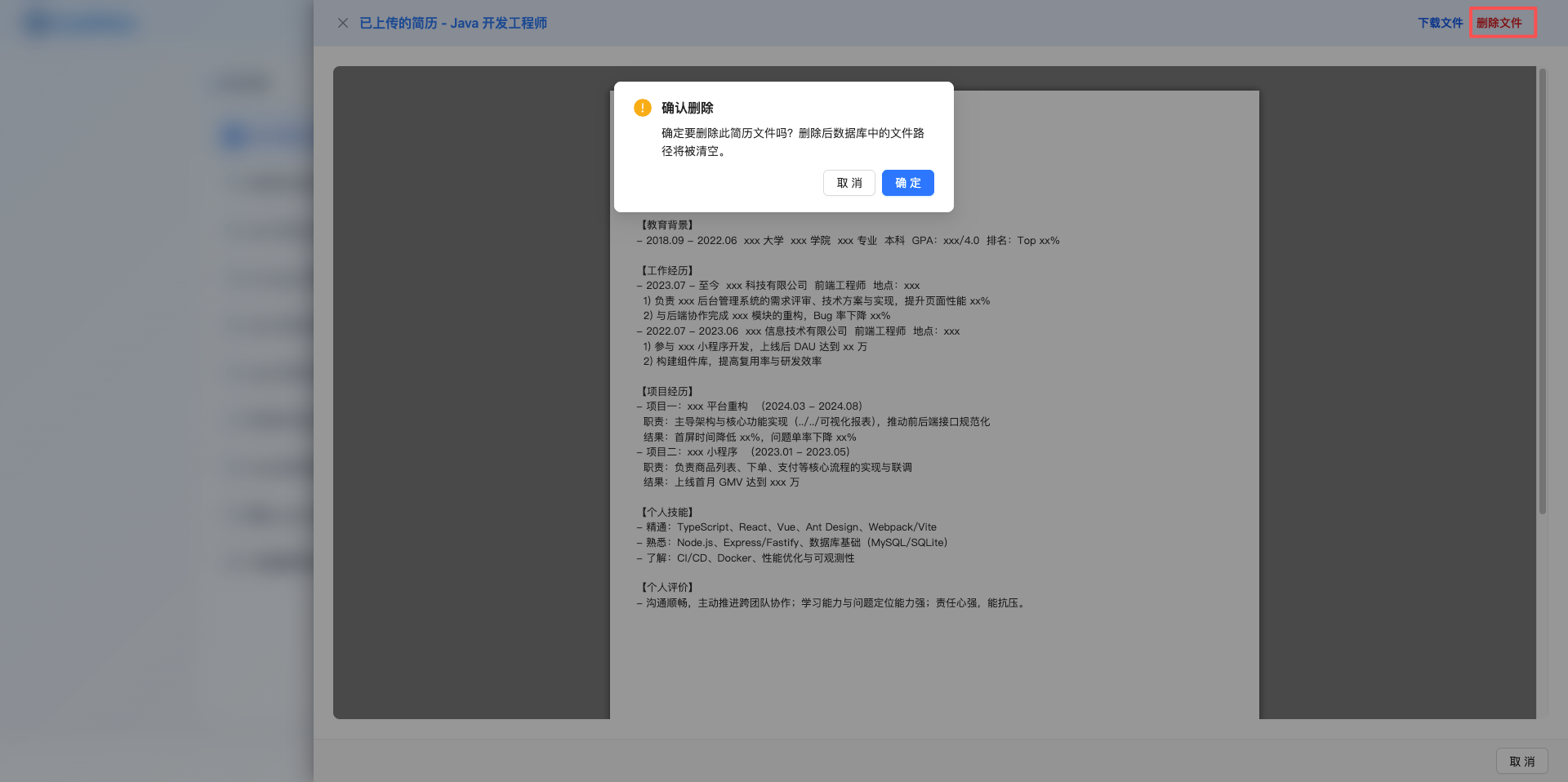Click the 【个人评价】 section heading

click(667, 587)
